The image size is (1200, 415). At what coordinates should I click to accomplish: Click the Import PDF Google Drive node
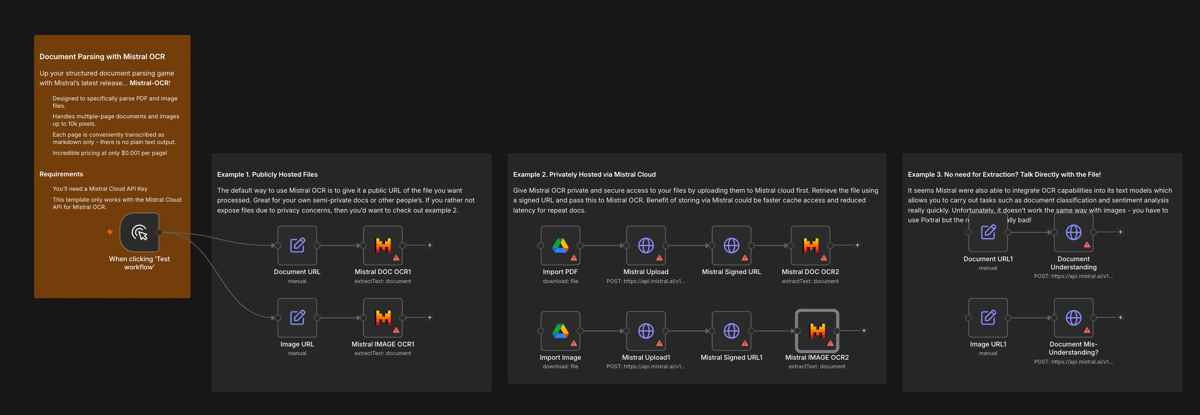[560, 245]
